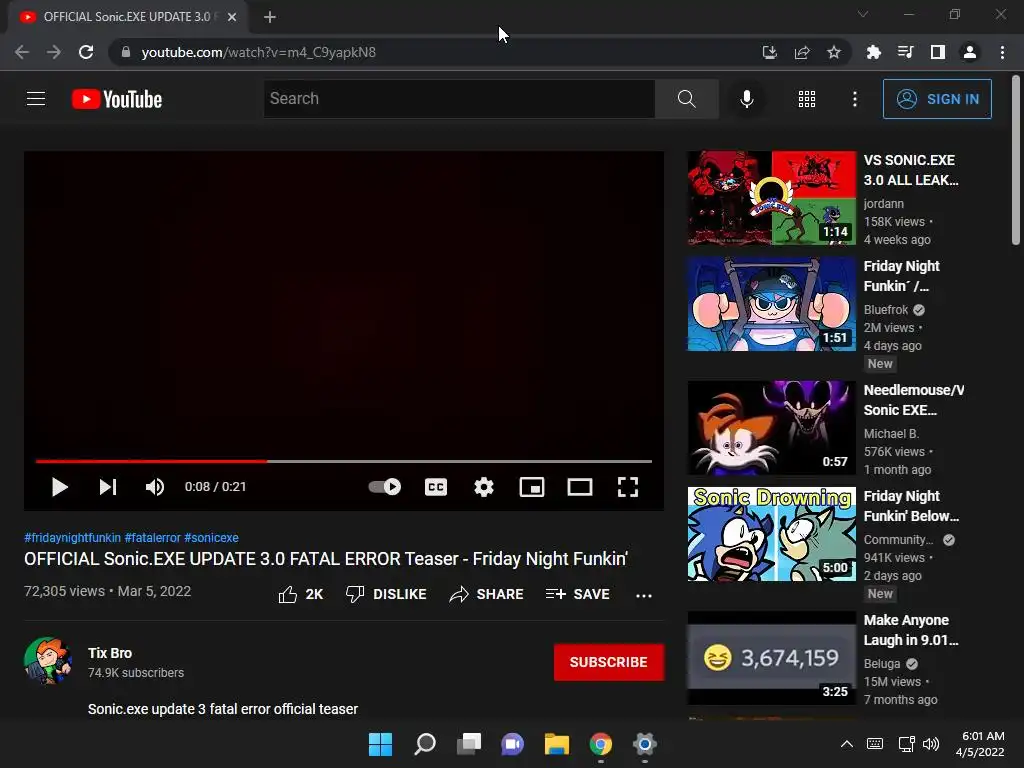This screenshot has height=768, width=1024.
Task: Open the #sonicexe hashtag
Action: (x=211, y=537)
